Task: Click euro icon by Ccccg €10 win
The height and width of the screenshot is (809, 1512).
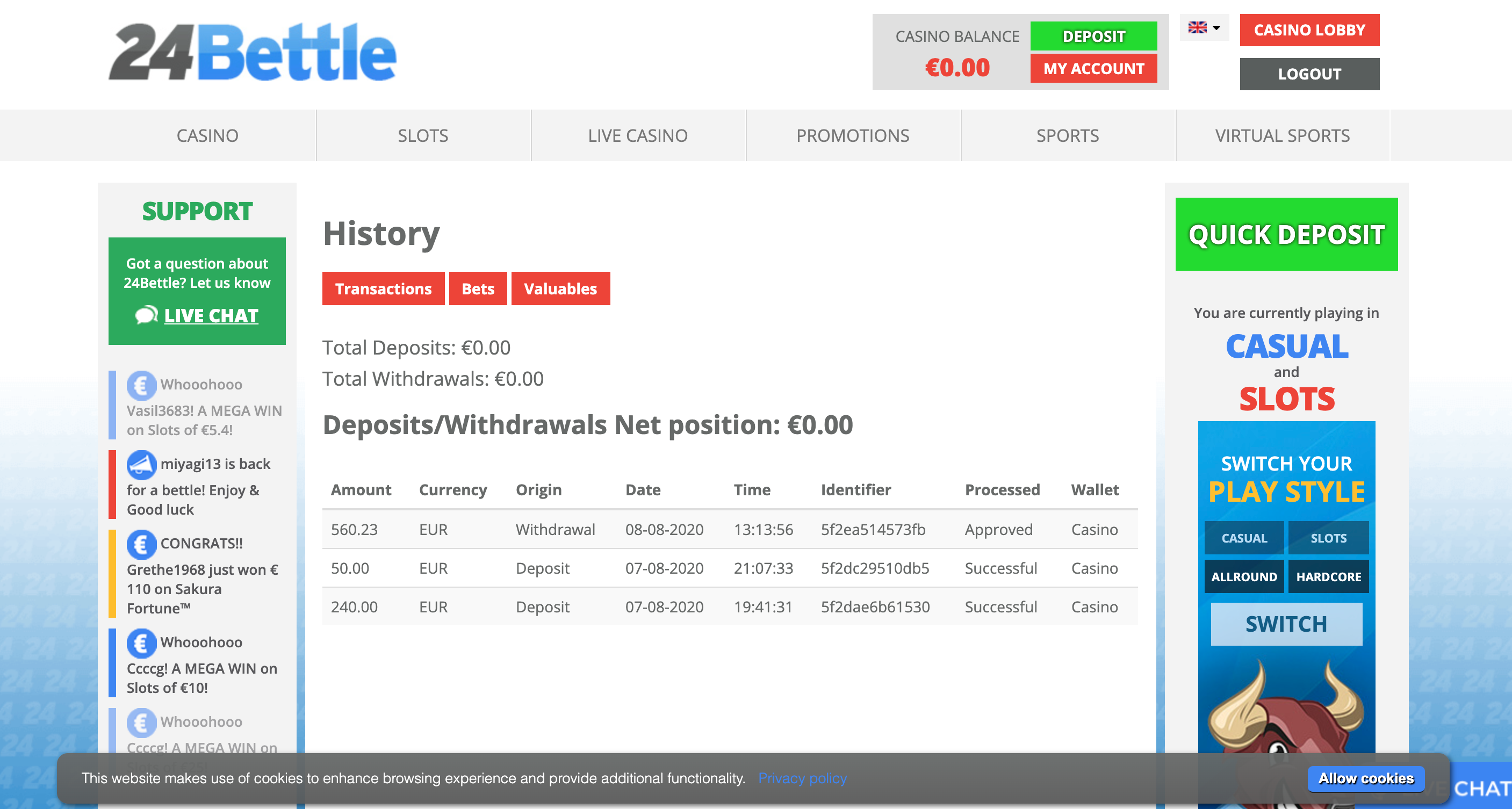Action: pyautogui.click(x=141, y=643)
